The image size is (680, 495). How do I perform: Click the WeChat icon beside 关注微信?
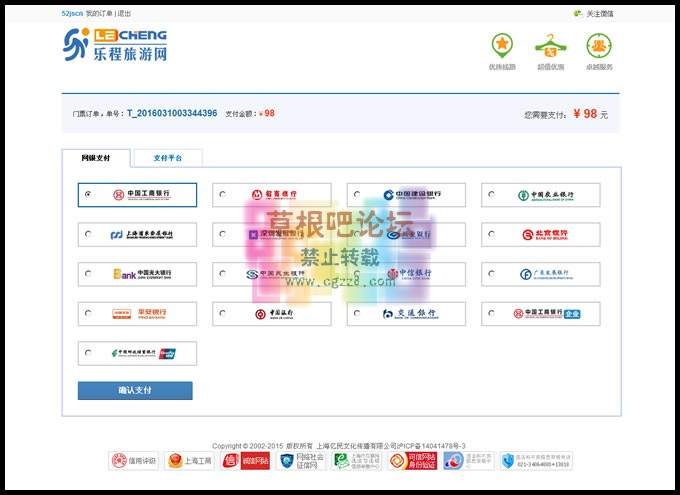(578, 13)
